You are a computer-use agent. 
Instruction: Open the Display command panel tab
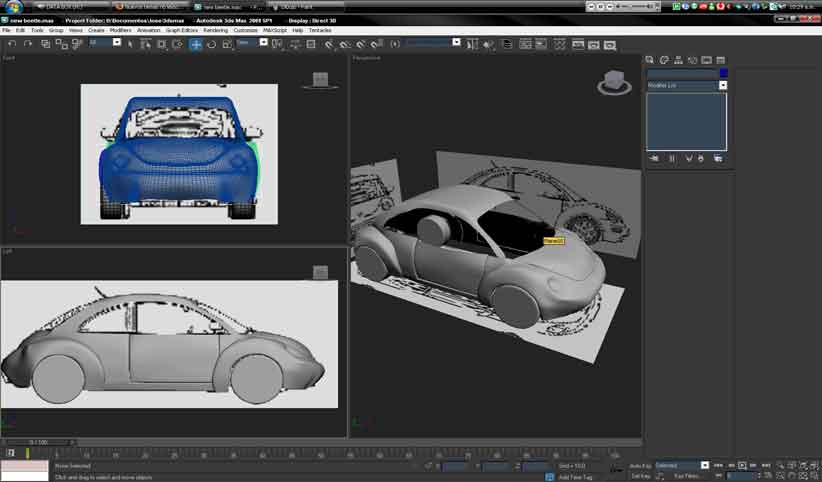click(x=707, y=60)
